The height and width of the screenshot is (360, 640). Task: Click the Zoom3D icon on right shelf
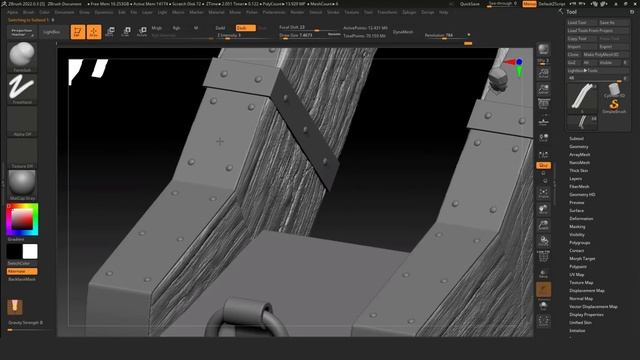(x=543, y=225)
